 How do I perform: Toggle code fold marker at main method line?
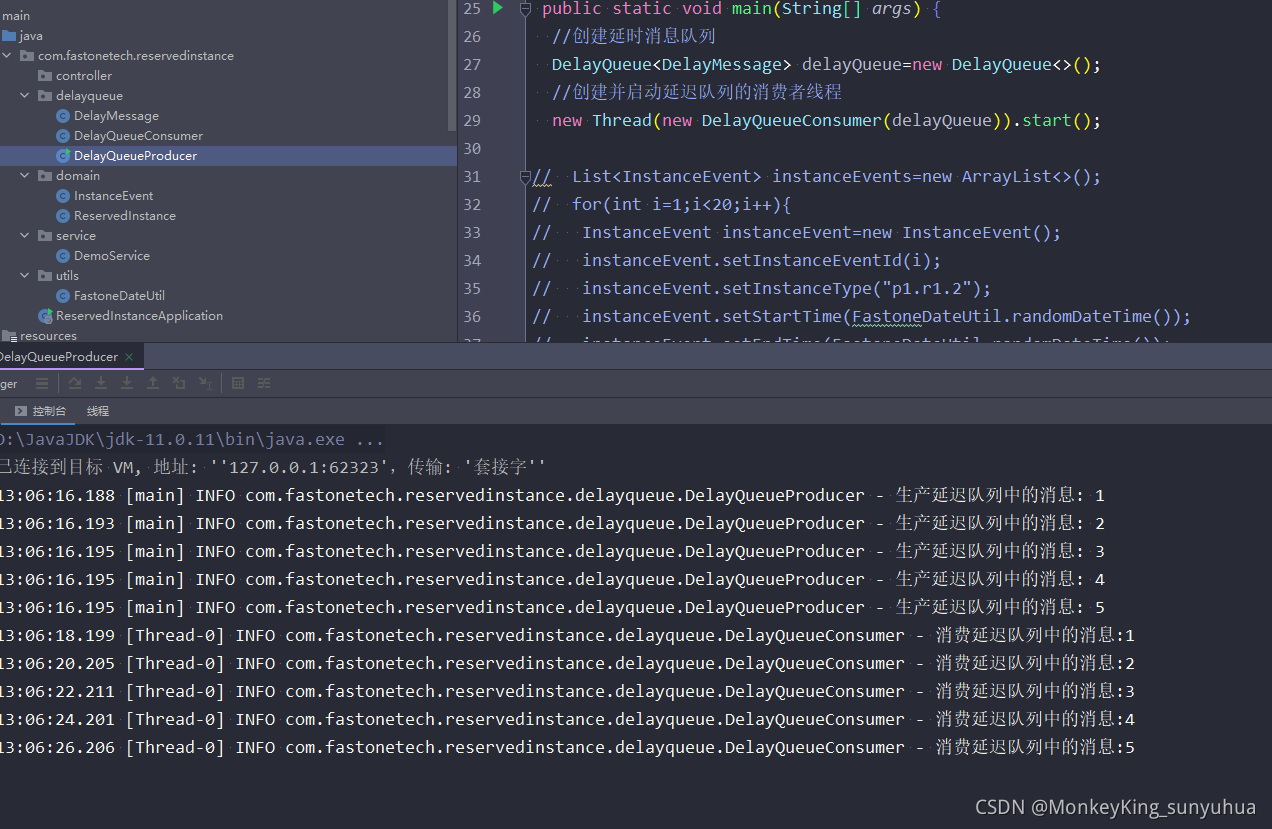point(526,9)
